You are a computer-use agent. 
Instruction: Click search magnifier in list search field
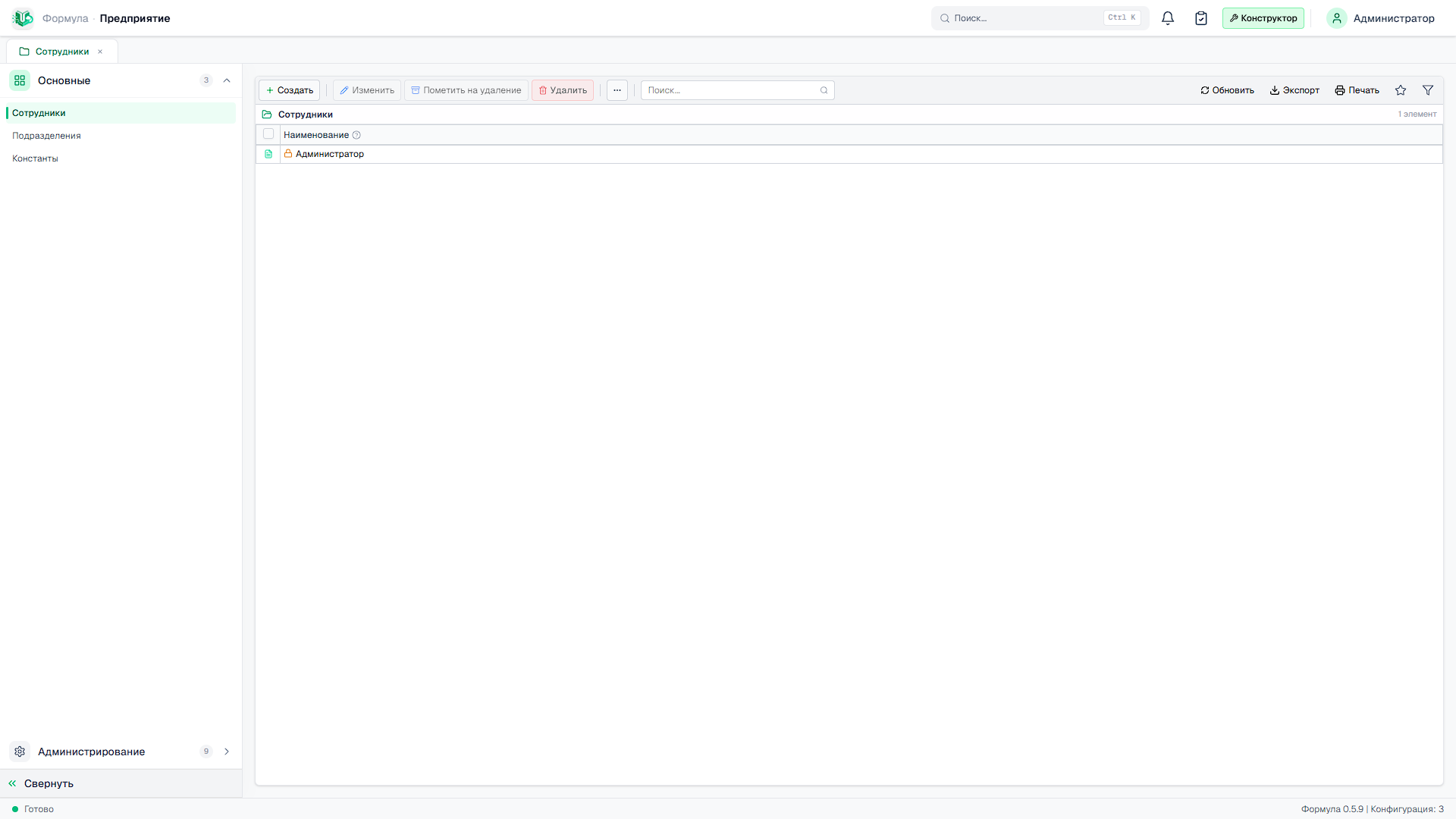pos(824,90)
